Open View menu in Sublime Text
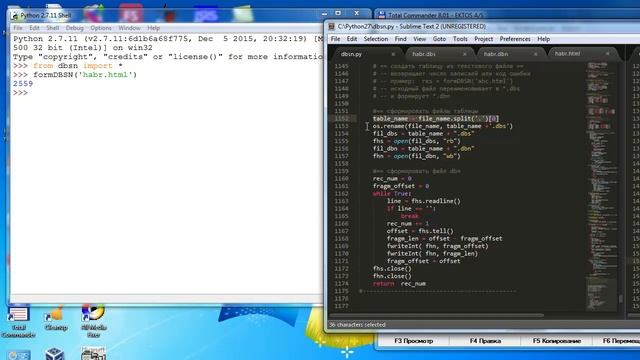The width and height of the screenshot is (640, 360). pyautogui.click(x=420, y=39)
